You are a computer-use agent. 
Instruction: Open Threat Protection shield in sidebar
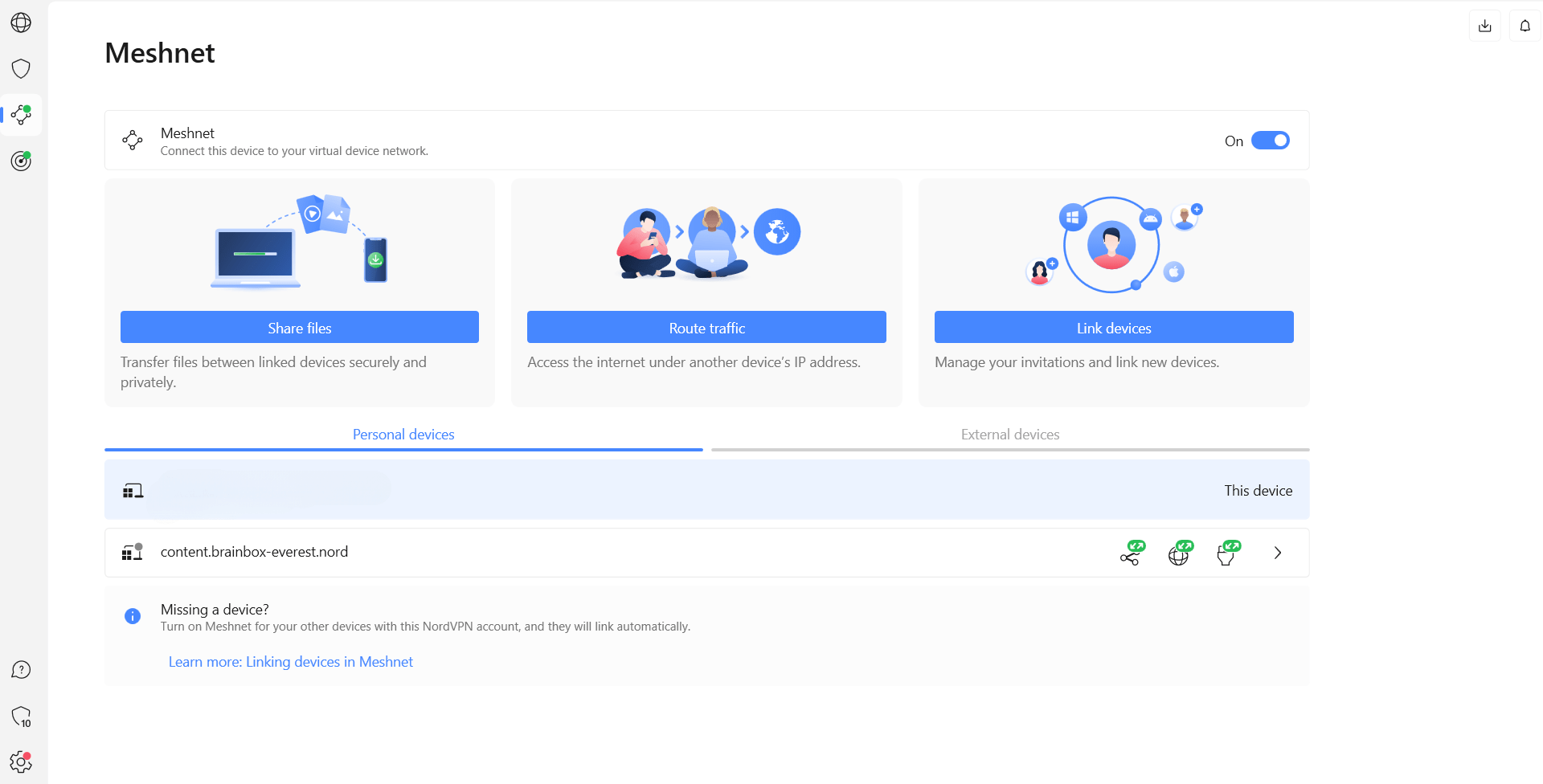point(21,68)
